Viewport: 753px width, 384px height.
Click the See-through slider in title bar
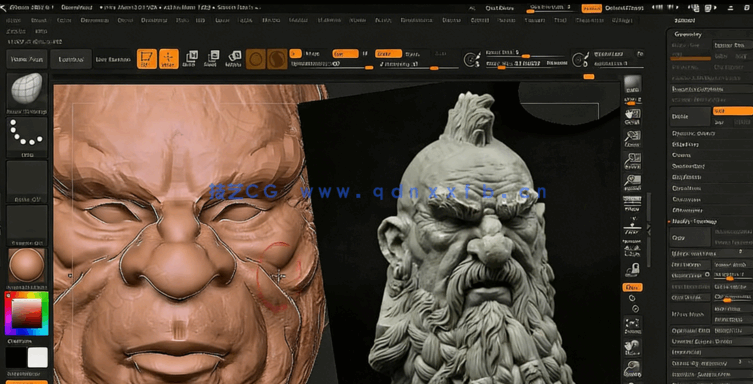click(550, 8)
